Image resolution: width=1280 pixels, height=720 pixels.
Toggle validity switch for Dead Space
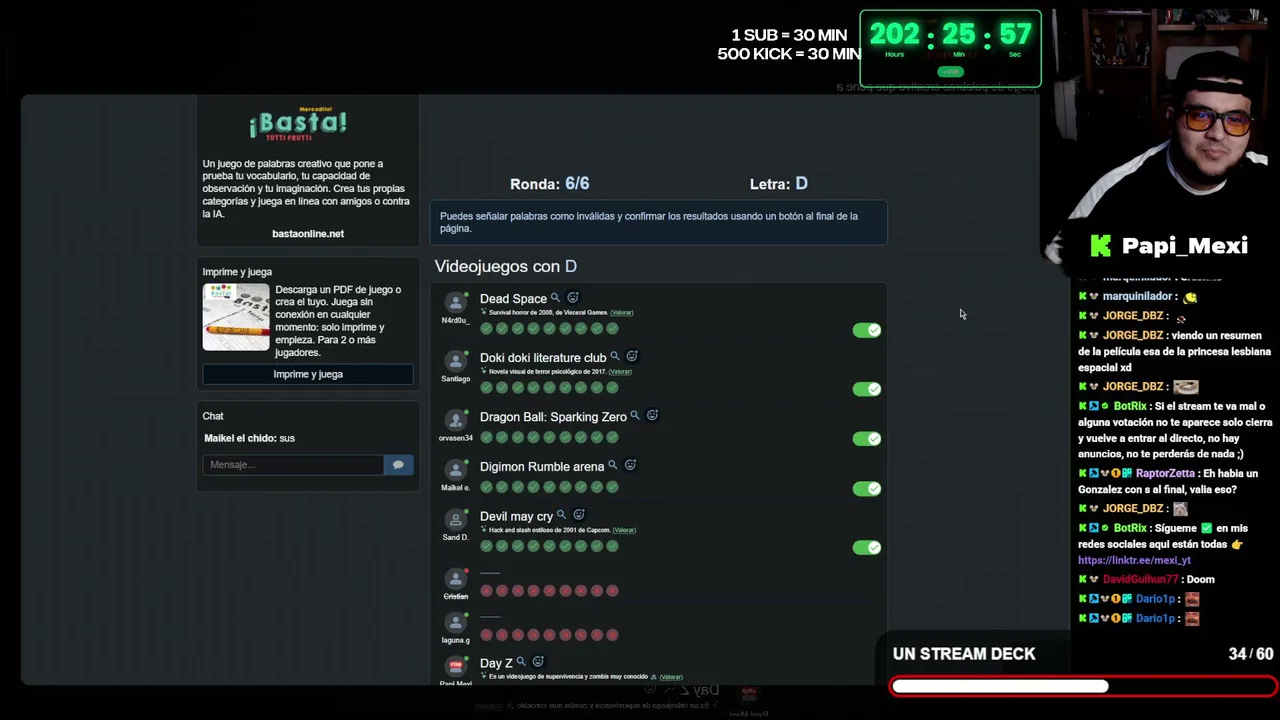[867, 330]
